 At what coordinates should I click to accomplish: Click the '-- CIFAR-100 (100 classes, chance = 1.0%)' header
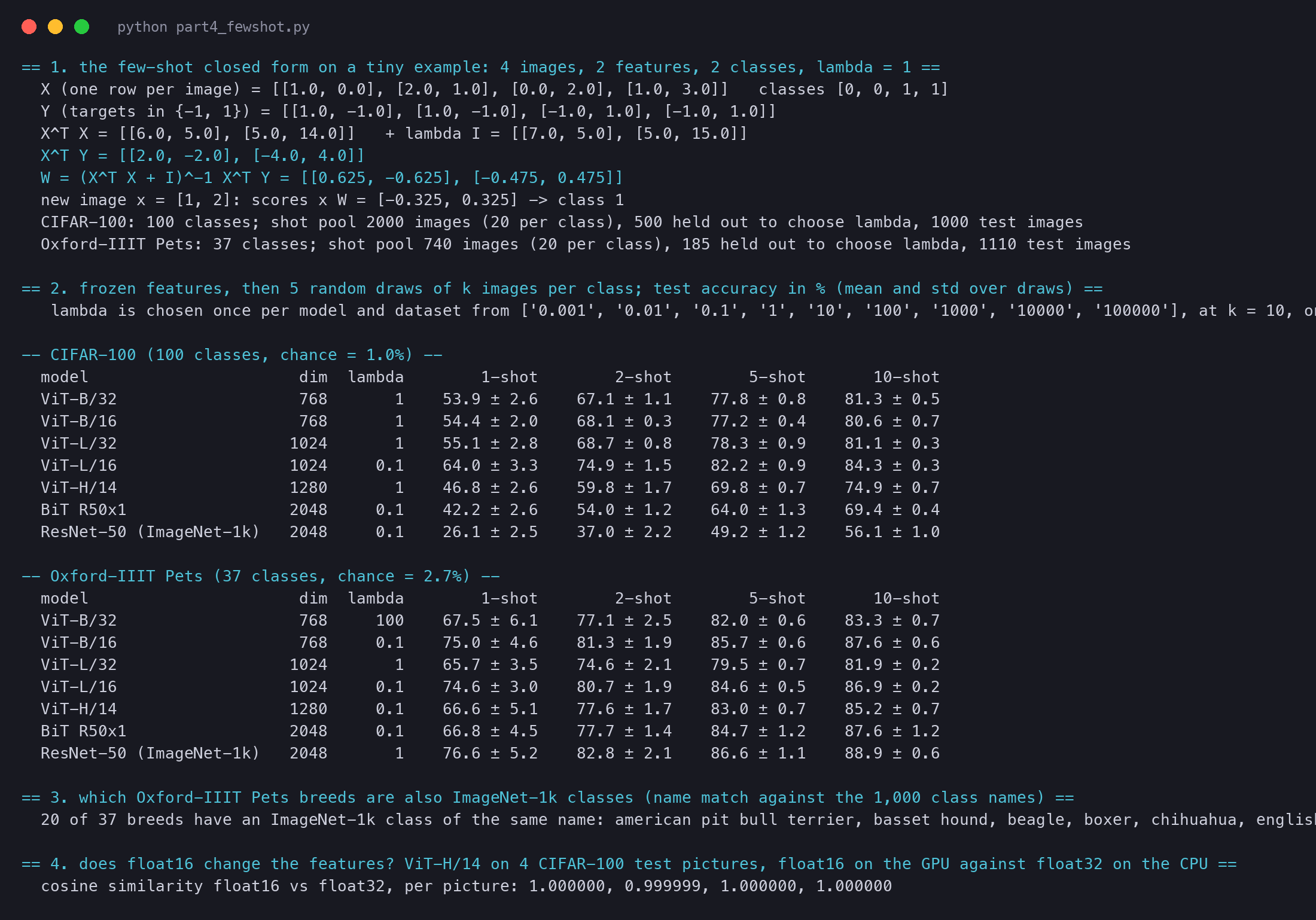pos(232,355)
